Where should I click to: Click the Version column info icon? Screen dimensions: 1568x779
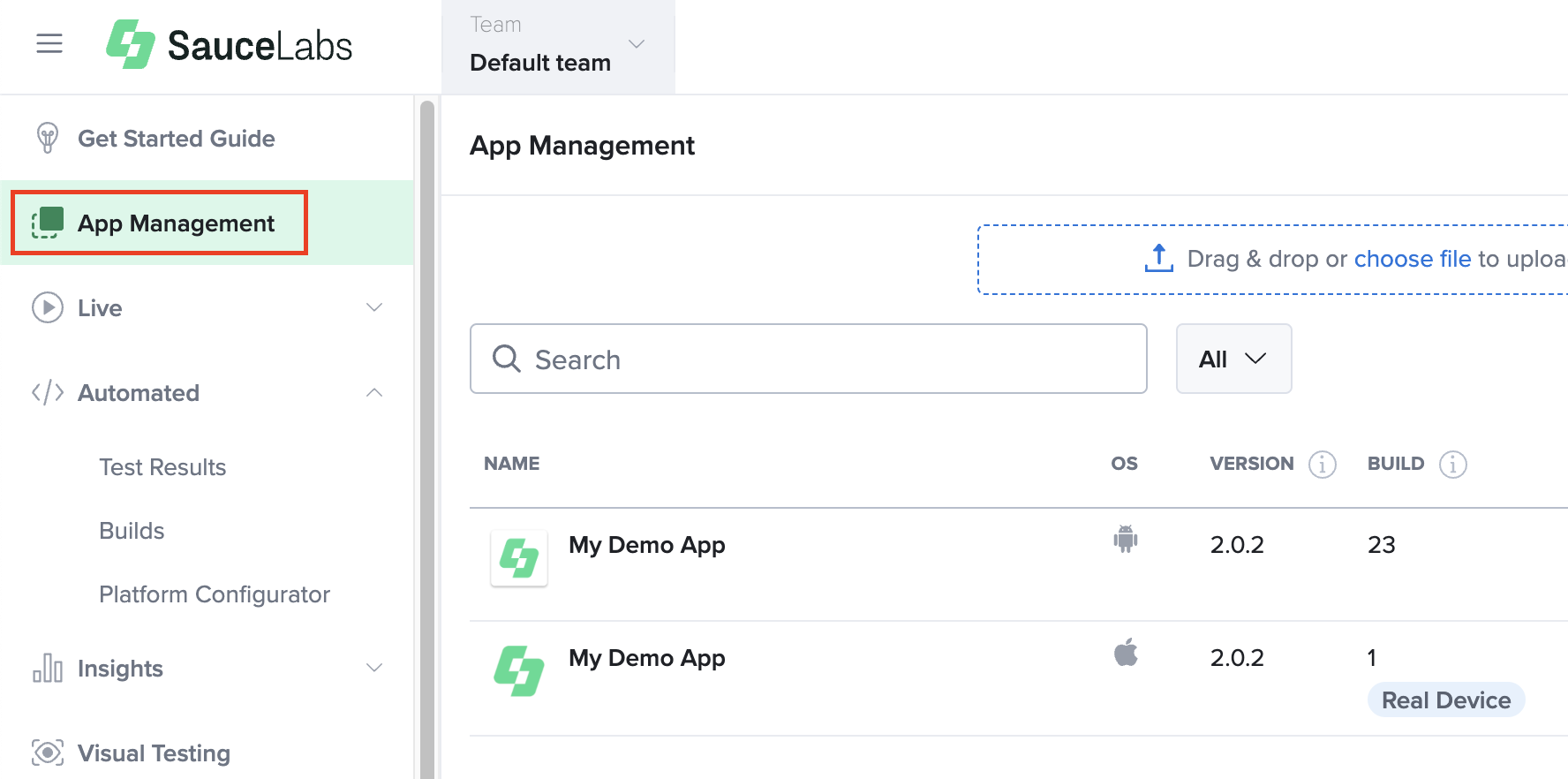[1322, 465]
